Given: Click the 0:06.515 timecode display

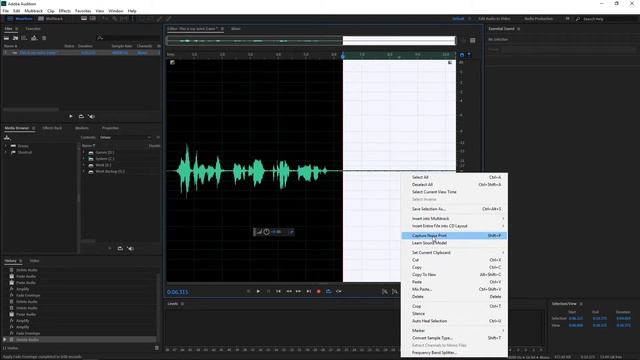Looking at the screenshot, I should tap(178, 292).
